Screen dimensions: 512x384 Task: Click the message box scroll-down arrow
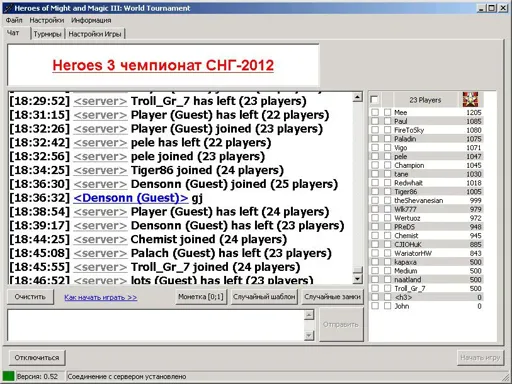pyautogui.click(x=309, y=335)
